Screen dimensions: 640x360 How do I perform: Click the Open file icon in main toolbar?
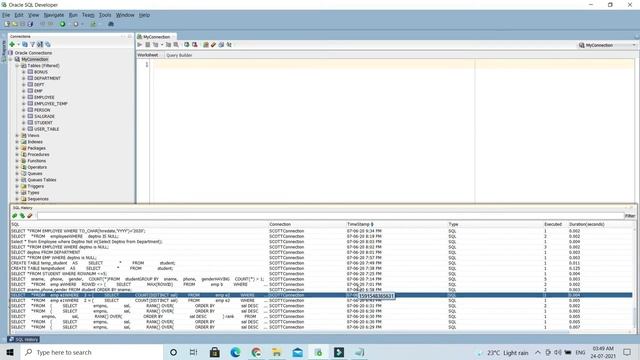pyautogui.click(x=15, y=24)
